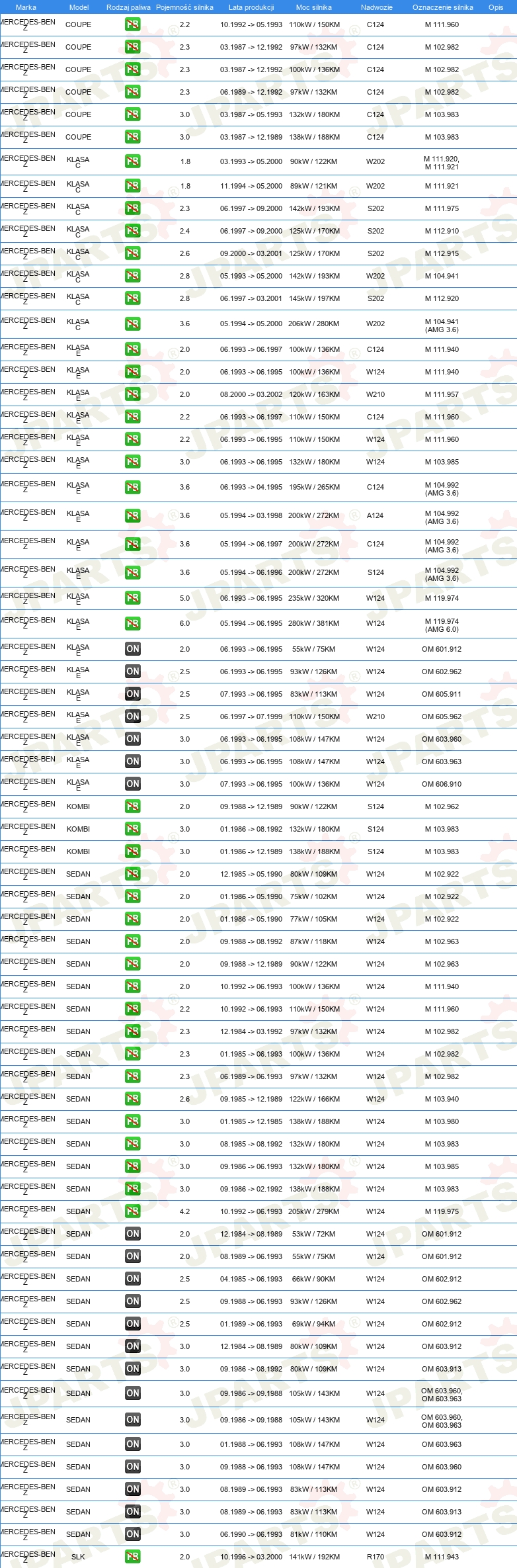Image resolution: width=517 pixels, height=1568 pixels.
Task: Click the PB icon in the 195kW / 265KM row
Action: [x=133, y=488]
